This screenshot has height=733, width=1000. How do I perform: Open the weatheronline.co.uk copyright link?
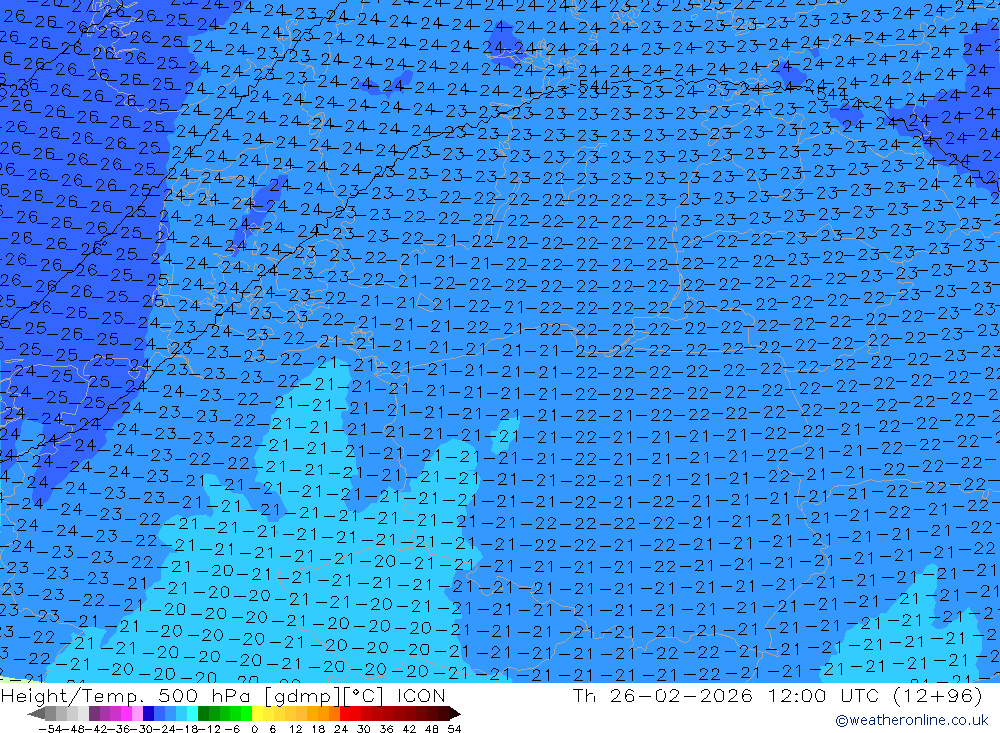[x=912, y=720]
